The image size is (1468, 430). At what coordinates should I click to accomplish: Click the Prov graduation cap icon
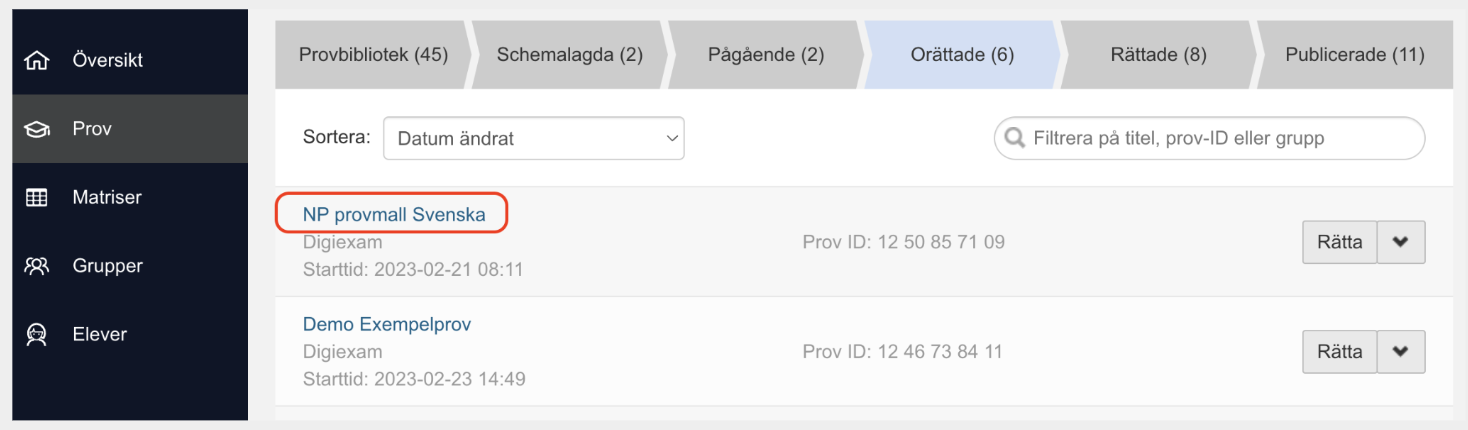point(36,130)
